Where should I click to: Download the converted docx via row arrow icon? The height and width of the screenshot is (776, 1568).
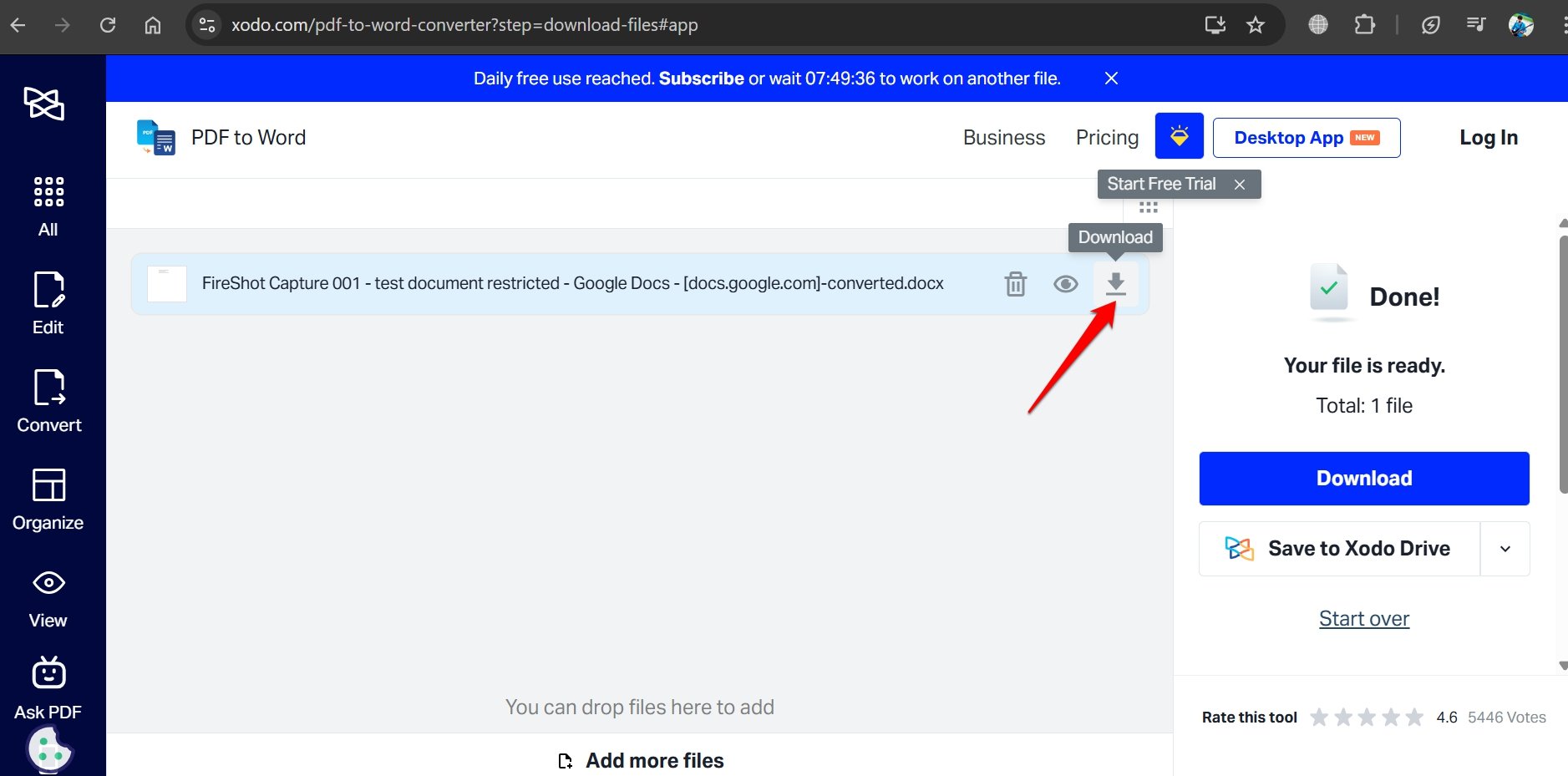(x=1116, y=284)
